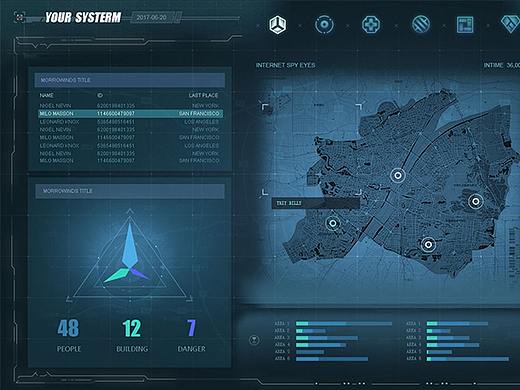Select the northernmost map location marker
Image resolution: width=520 pixels, height=390 pixels.
point(398,175)
